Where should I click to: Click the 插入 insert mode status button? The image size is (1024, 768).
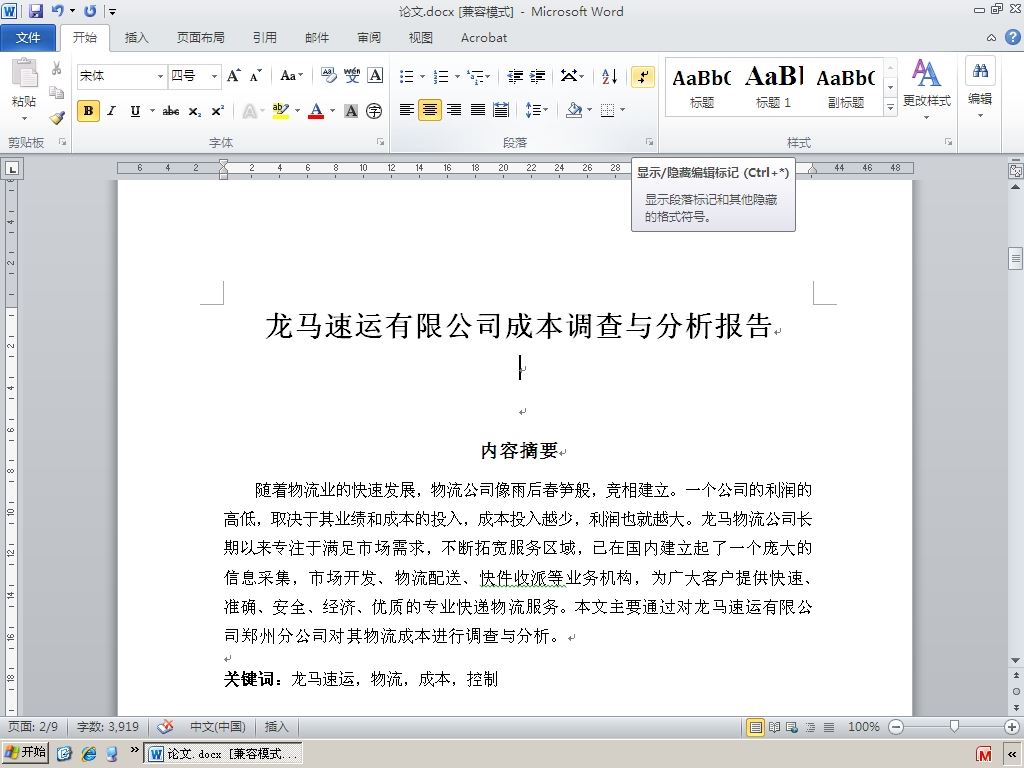[x=276, y=727]
